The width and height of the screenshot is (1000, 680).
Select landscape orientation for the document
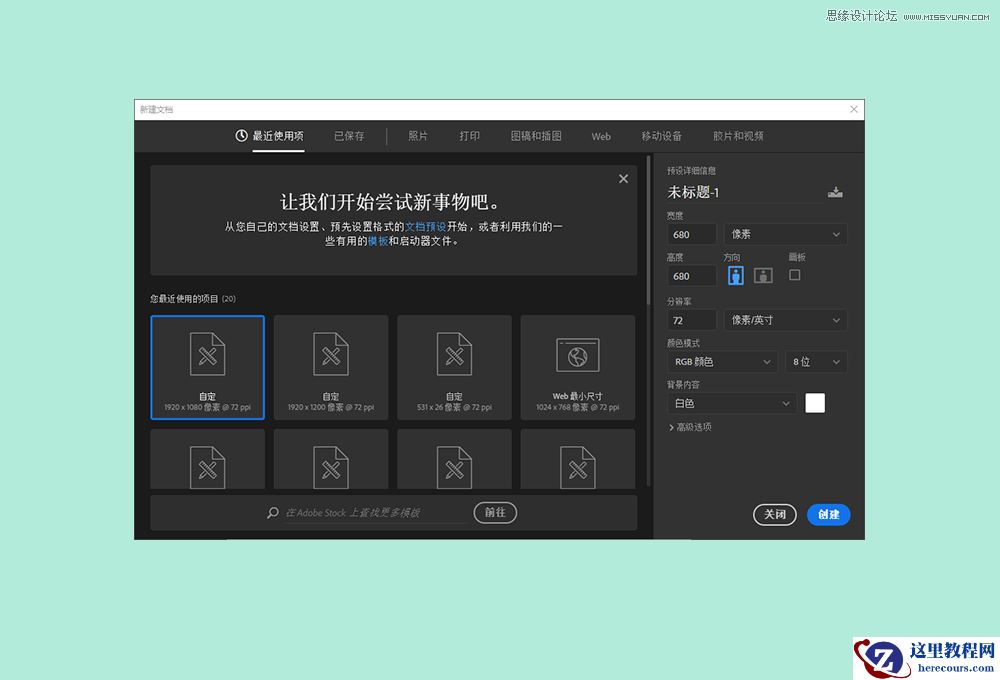coord(763,275)
